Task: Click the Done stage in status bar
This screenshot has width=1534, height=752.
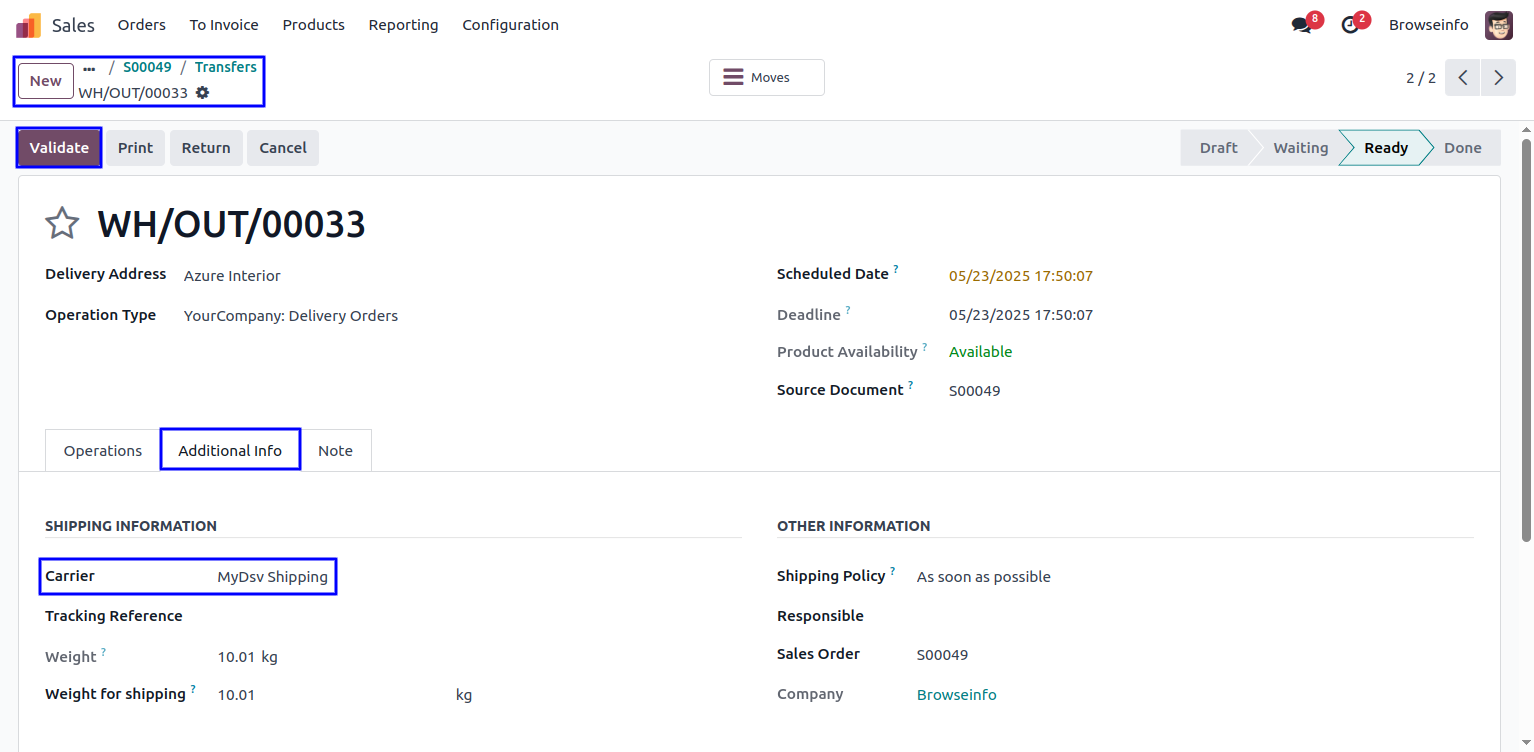Action: (x=1462, y=148)
